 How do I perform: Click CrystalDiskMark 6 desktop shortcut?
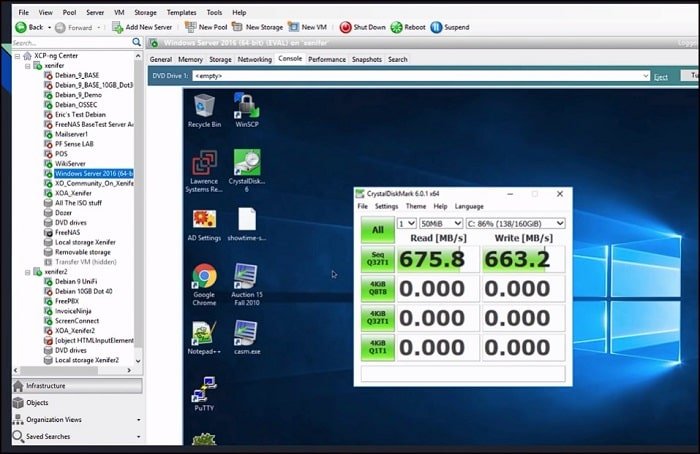click(246, 171)
